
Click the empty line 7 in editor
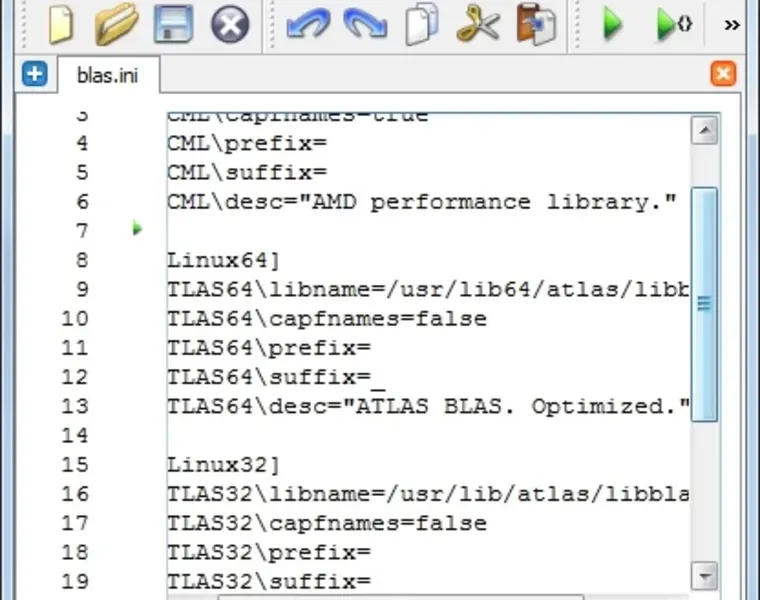click(x=428, y=231)
